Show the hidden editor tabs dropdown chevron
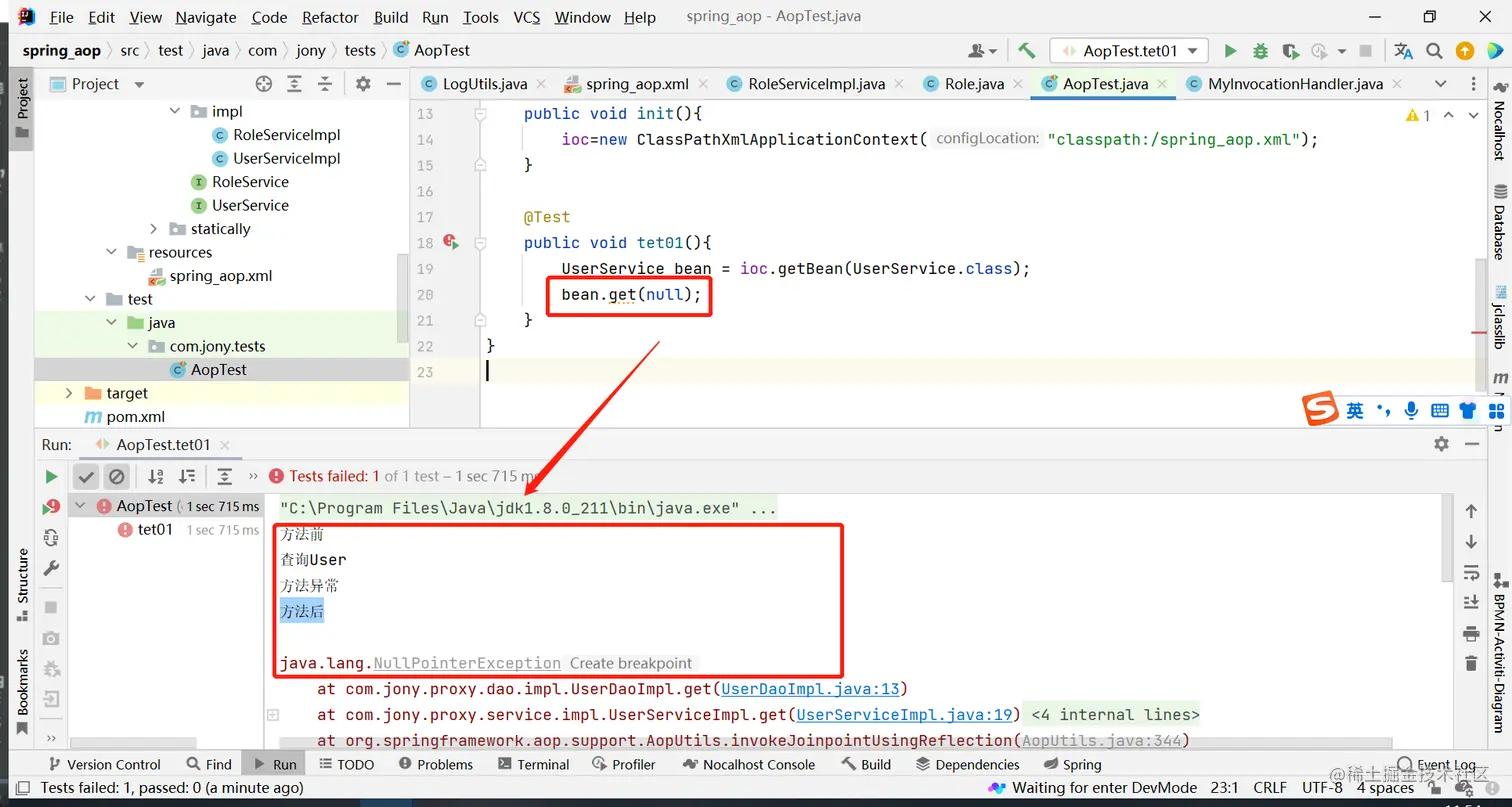 pos(1440,84)
